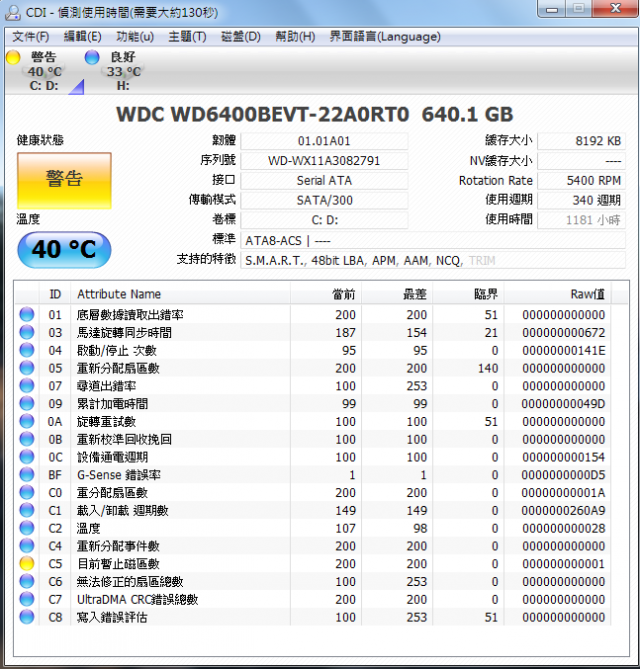Click the 最差 column header

click(x=397, y=294)
